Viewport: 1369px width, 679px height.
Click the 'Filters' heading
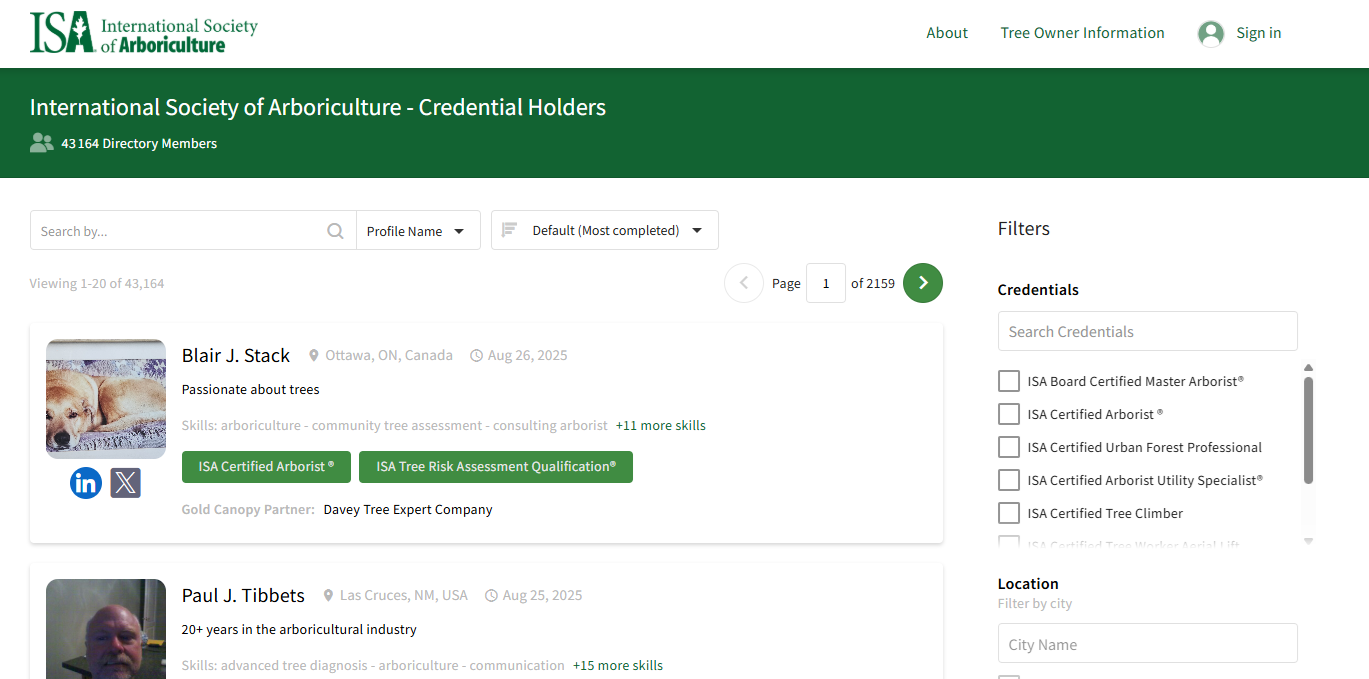[1024, 228]
